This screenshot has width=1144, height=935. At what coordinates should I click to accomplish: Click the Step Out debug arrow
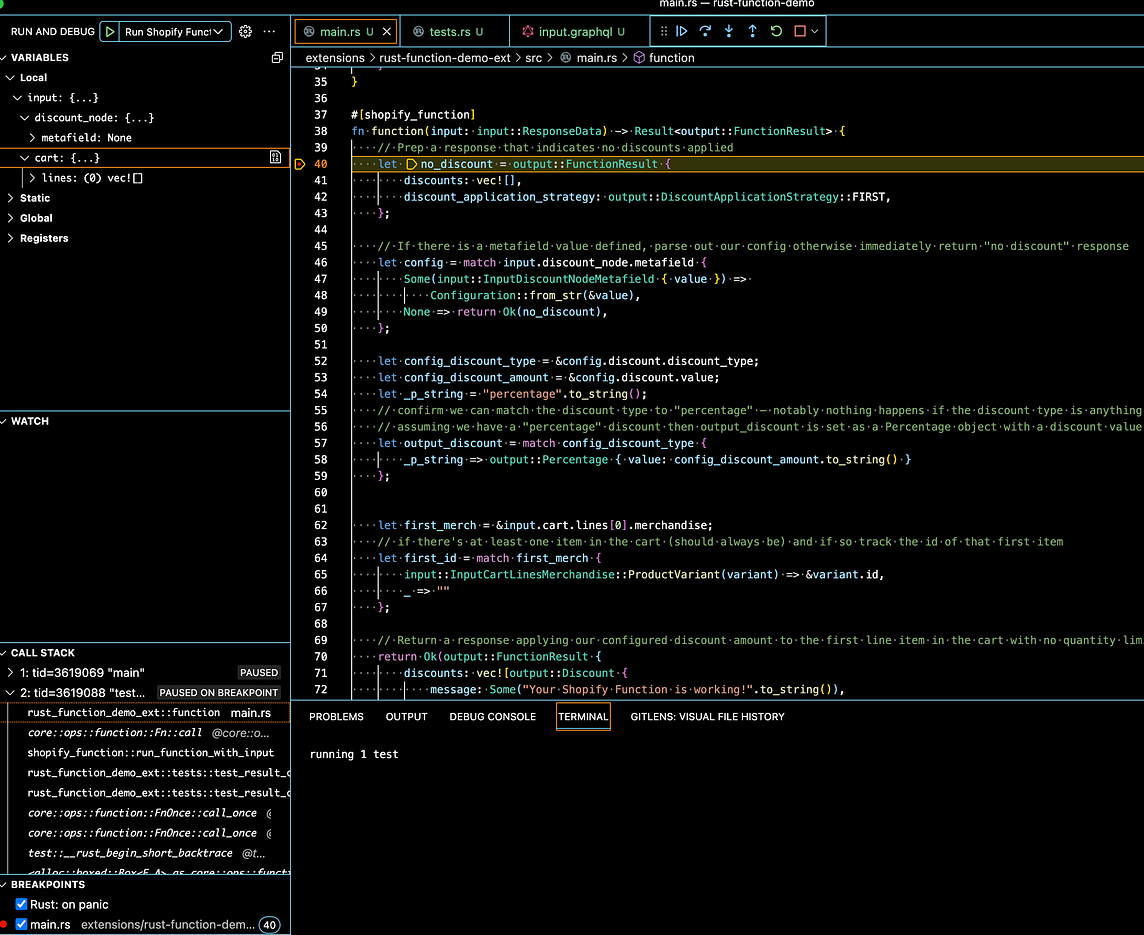(x=752, y=32)
